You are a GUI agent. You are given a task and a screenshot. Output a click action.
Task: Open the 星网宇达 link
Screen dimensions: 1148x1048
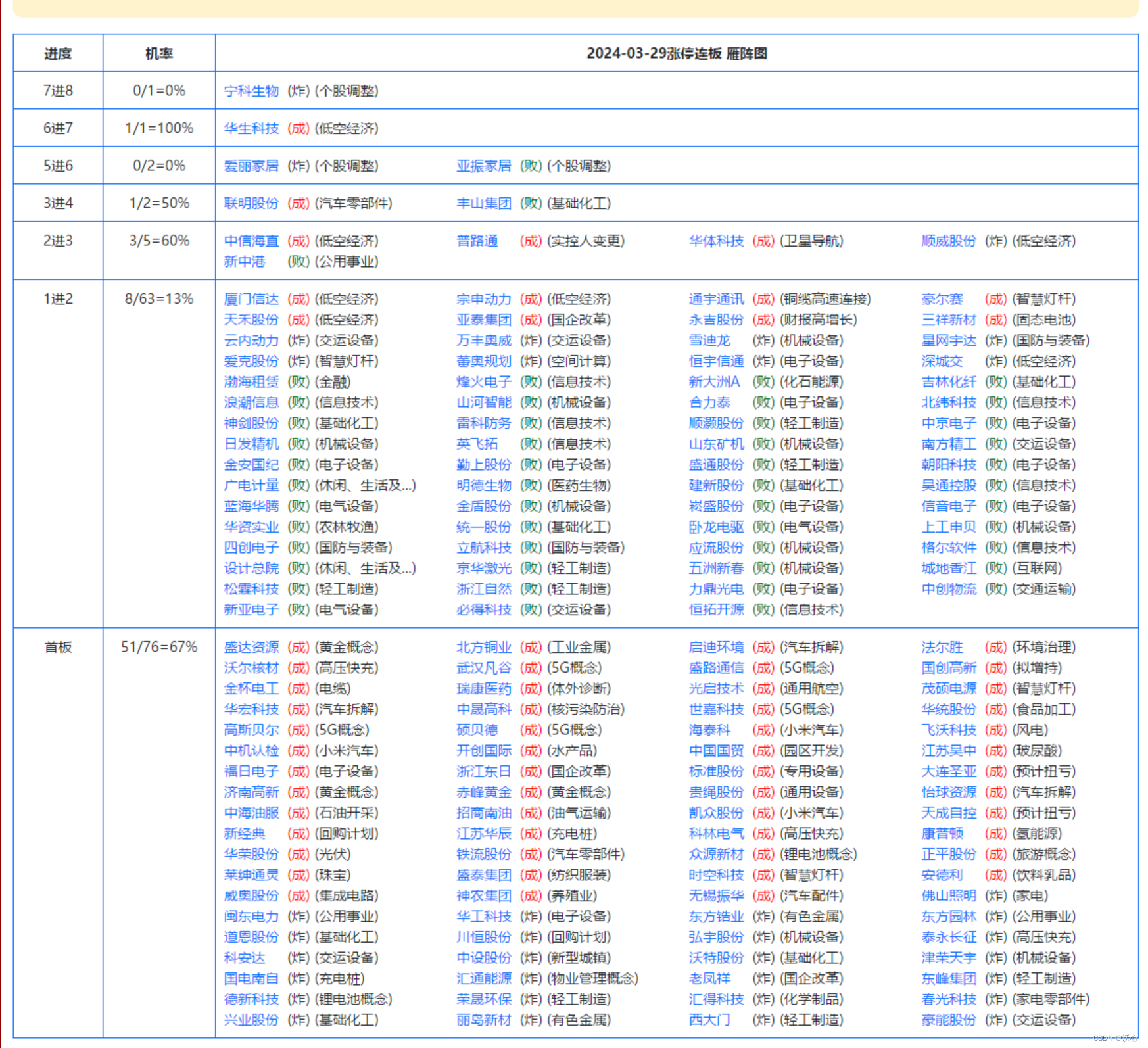[x=949, y=341]
